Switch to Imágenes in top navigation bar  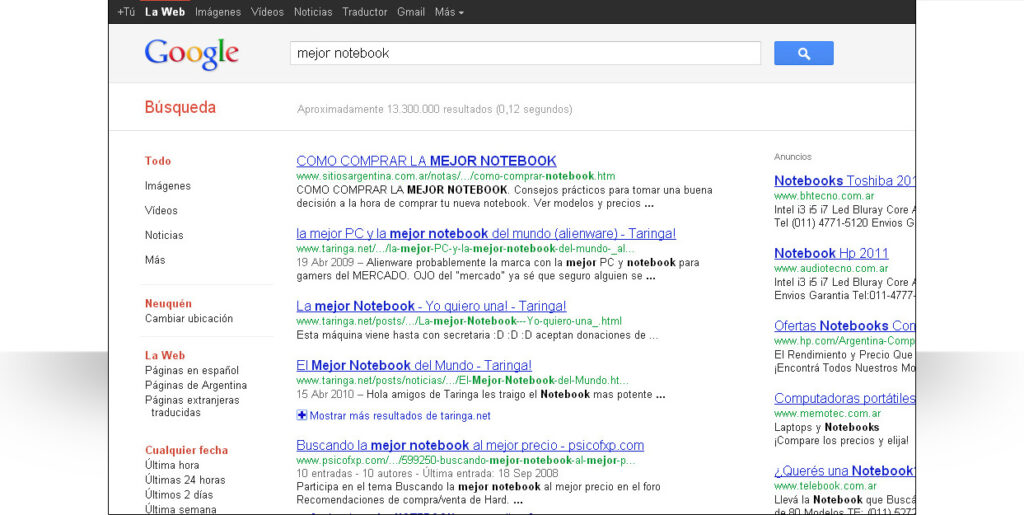pos(217,12)
